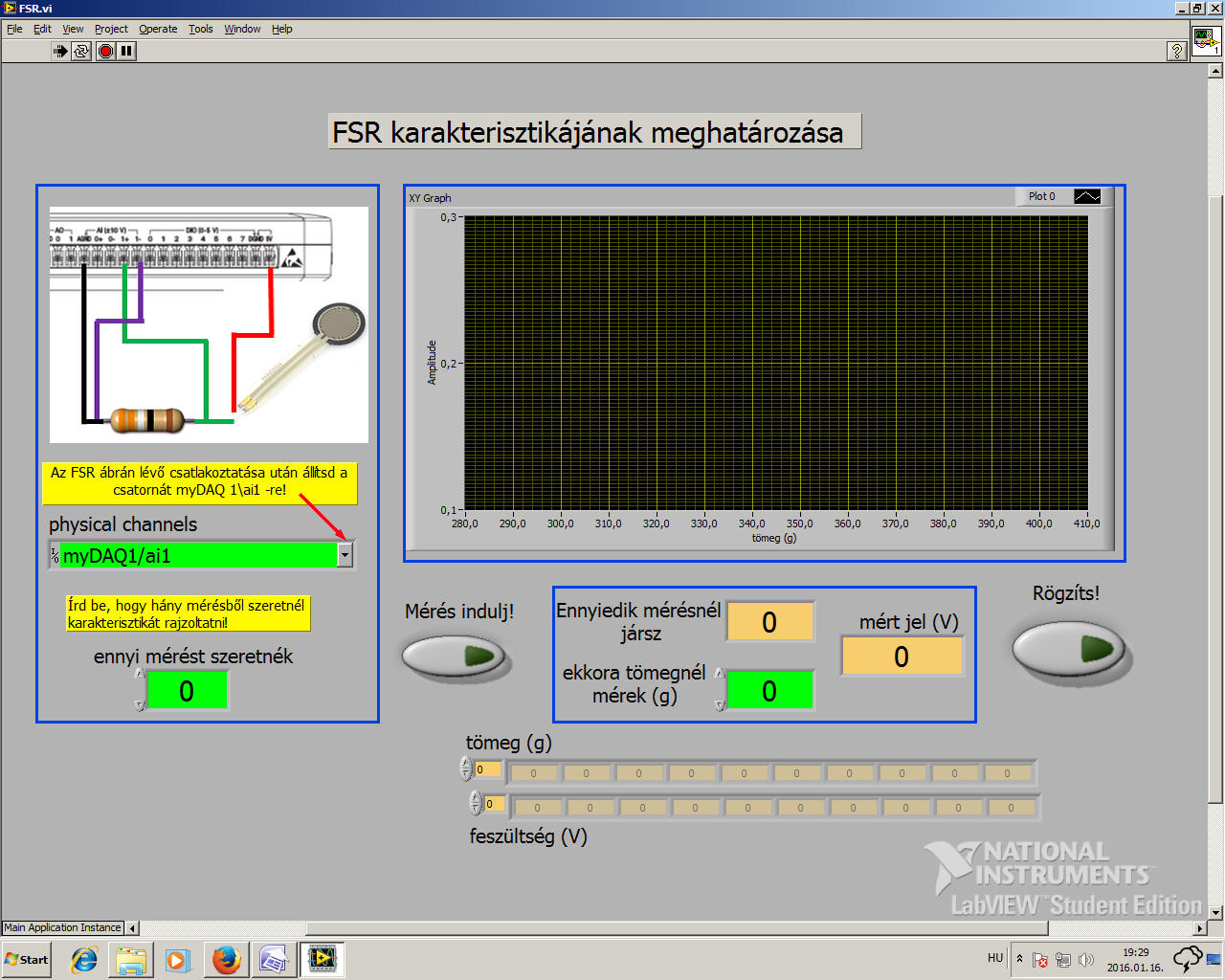The image size is (1225, 980).
Task: Open the Tools menu
Action: [x=200, y=29]
